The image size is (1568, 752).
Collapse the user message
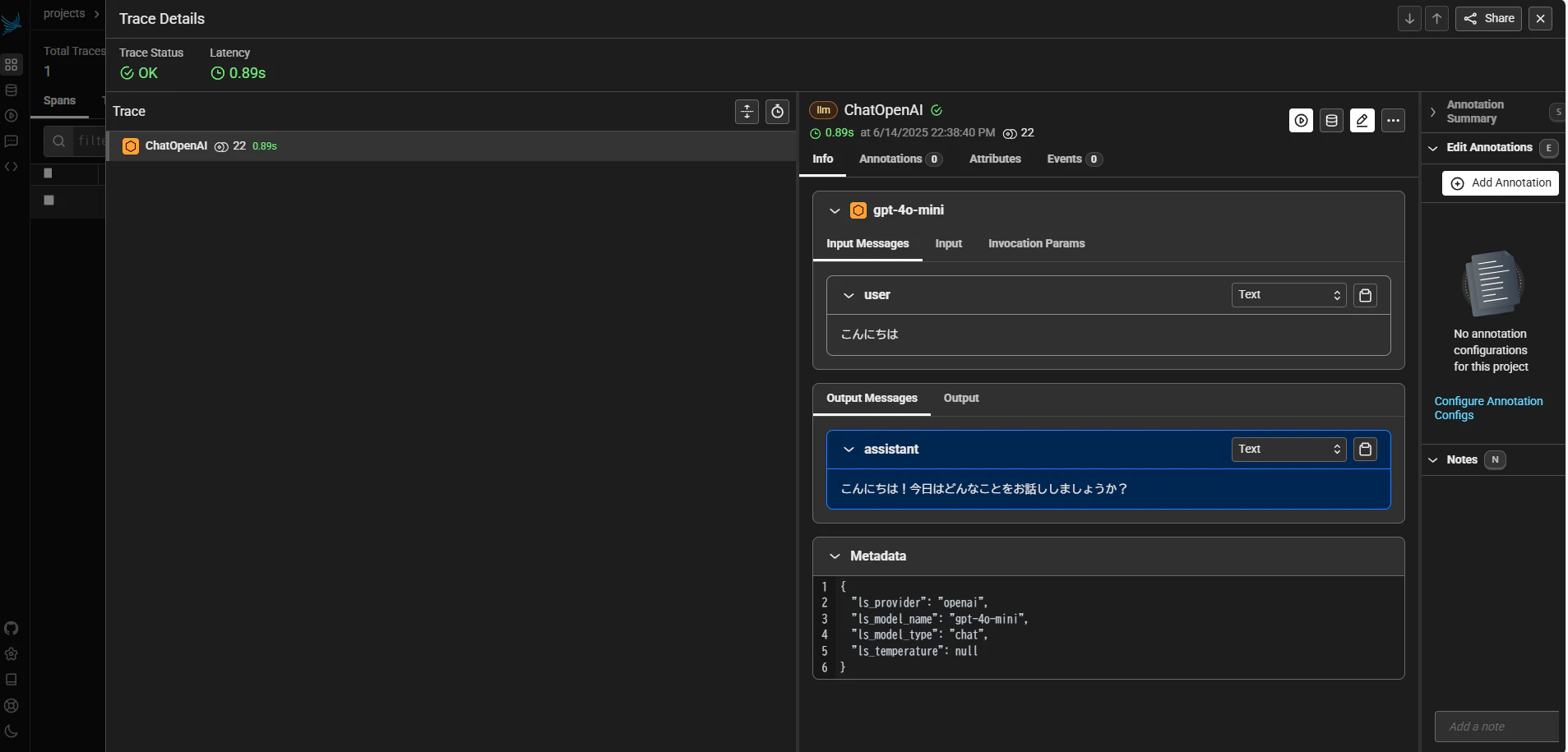pyautogui.click(x=849, y=296)
